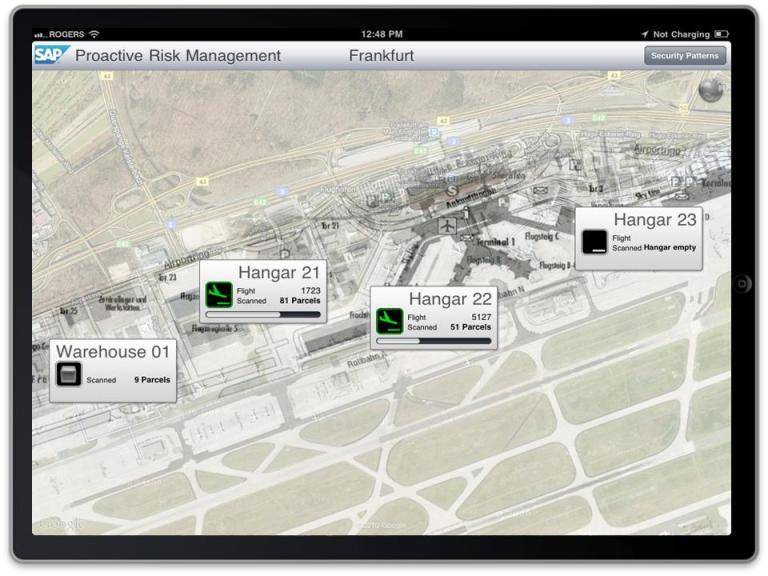Viewport: 768px width, 576px height.
Task: Tap the Warehouse 01 parcel icon
Action: (x=68, y=376)
